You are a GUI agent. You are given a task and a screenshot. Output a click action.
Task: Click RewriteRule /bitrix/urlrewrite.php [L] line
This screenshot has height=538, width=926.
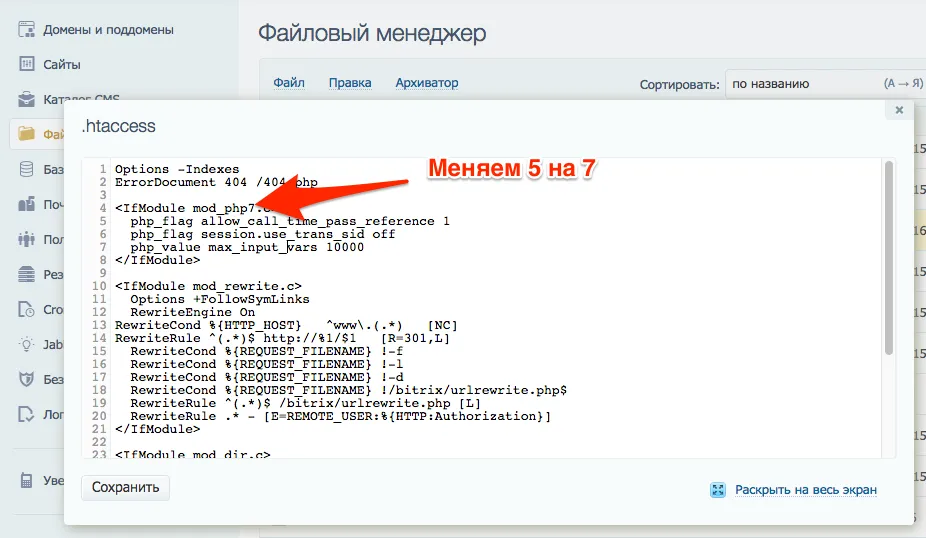305,403
